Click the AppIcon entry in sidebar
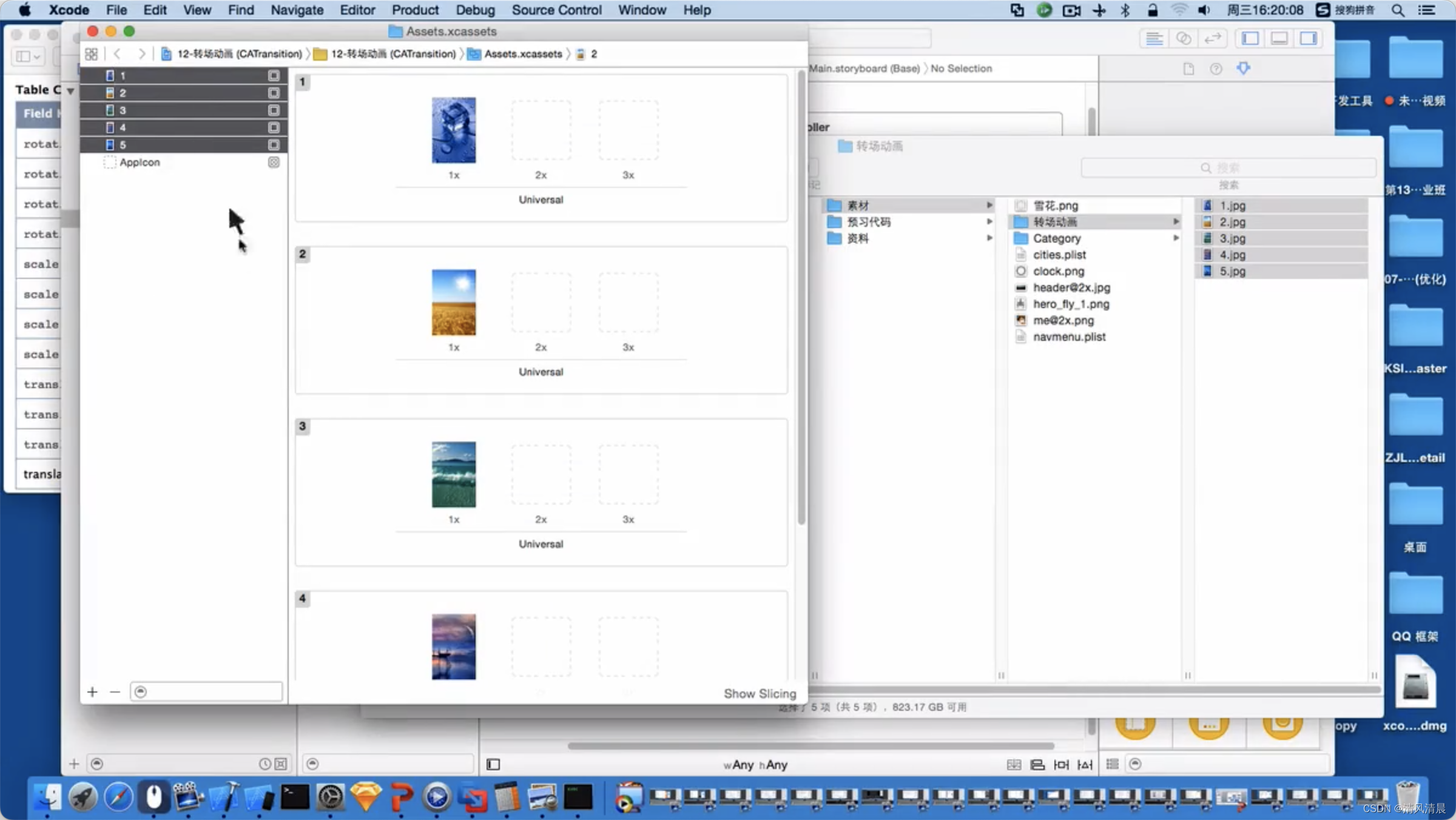 click(139, 162)
